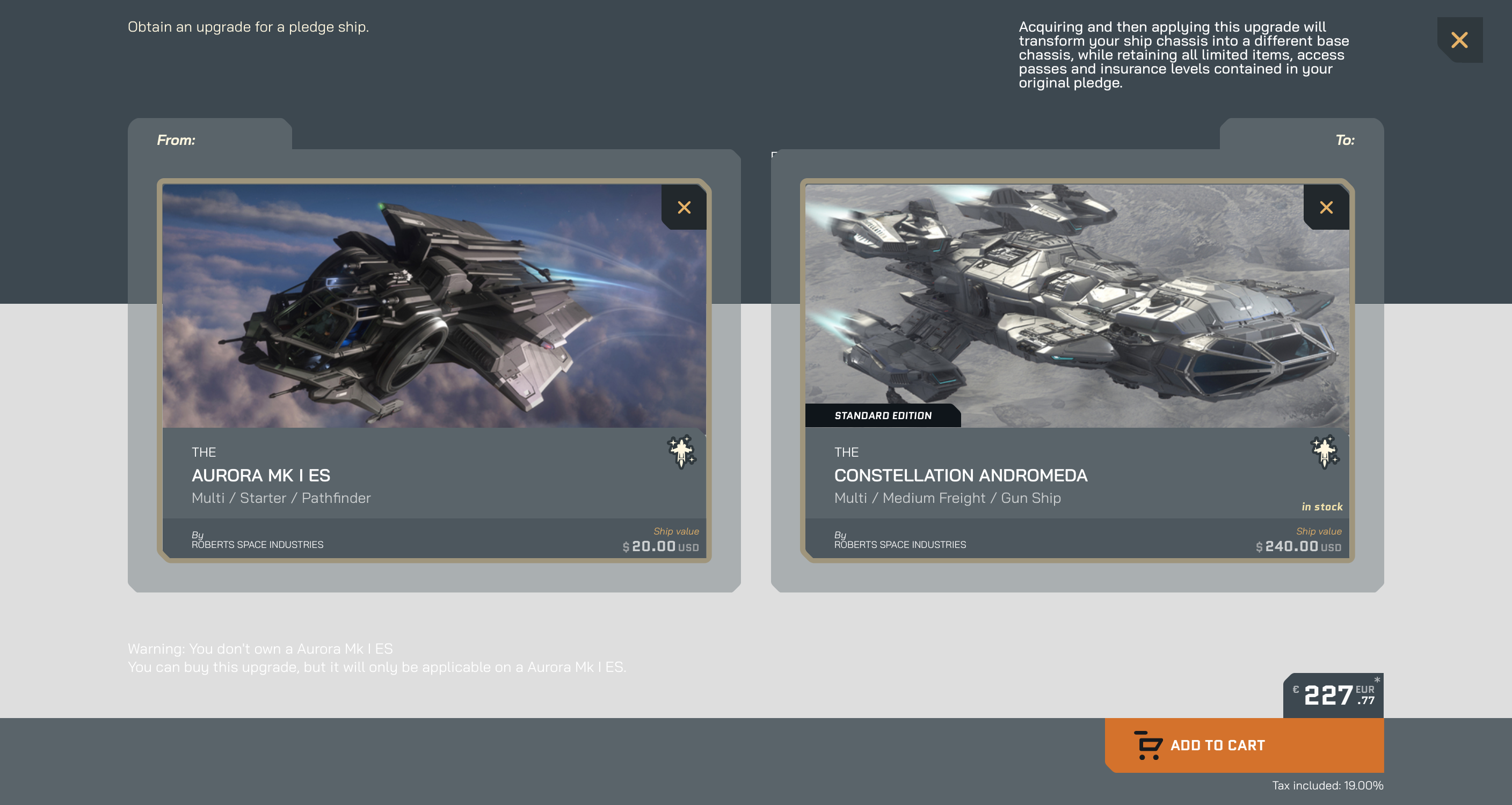Screen dimensions: 1512x805
Task: Remove the Constellation Andromeda selection
Action: [x=1326, y=207]
